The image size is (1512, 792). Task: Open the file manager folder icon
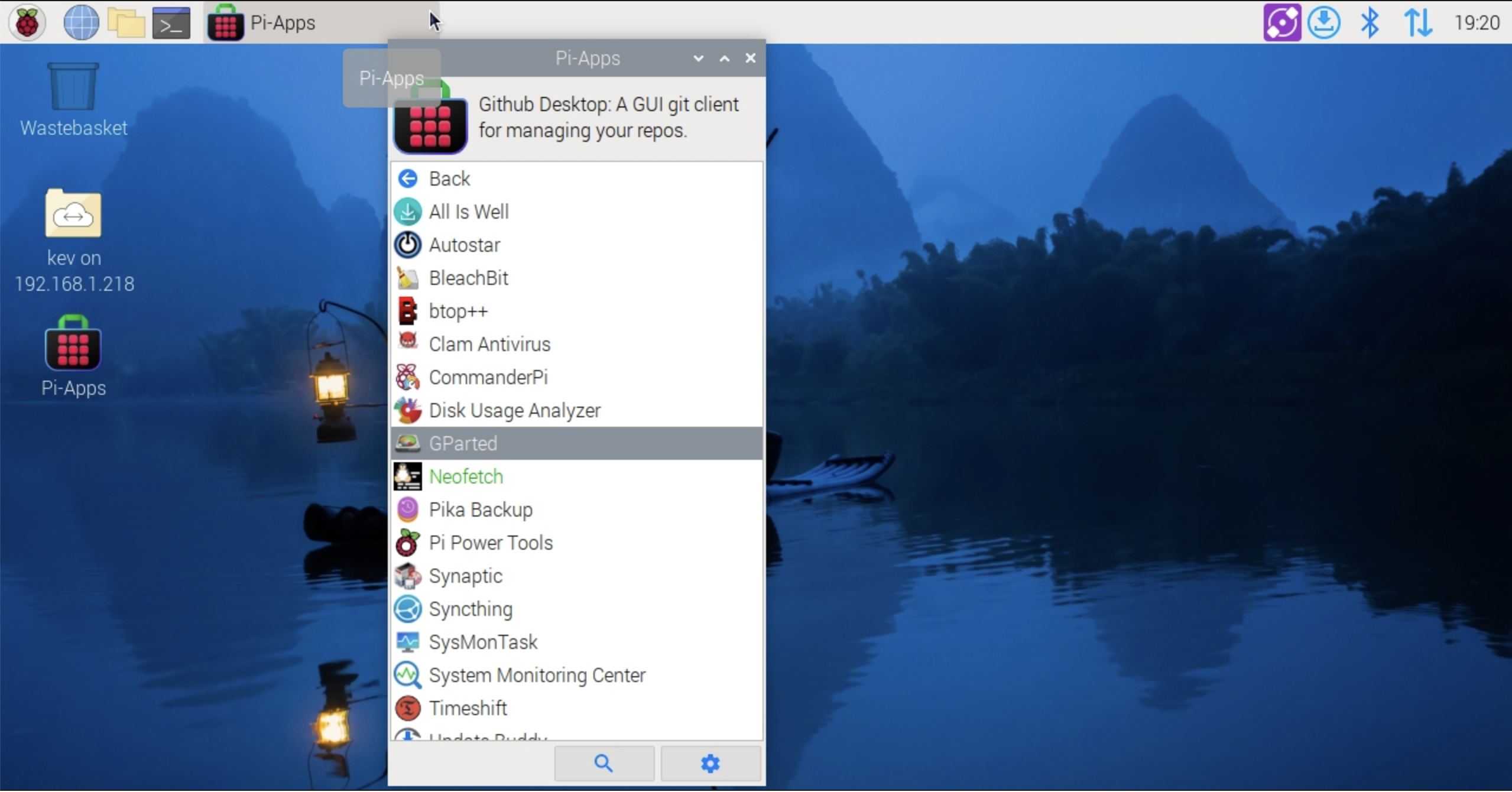[x=126, y=22]
